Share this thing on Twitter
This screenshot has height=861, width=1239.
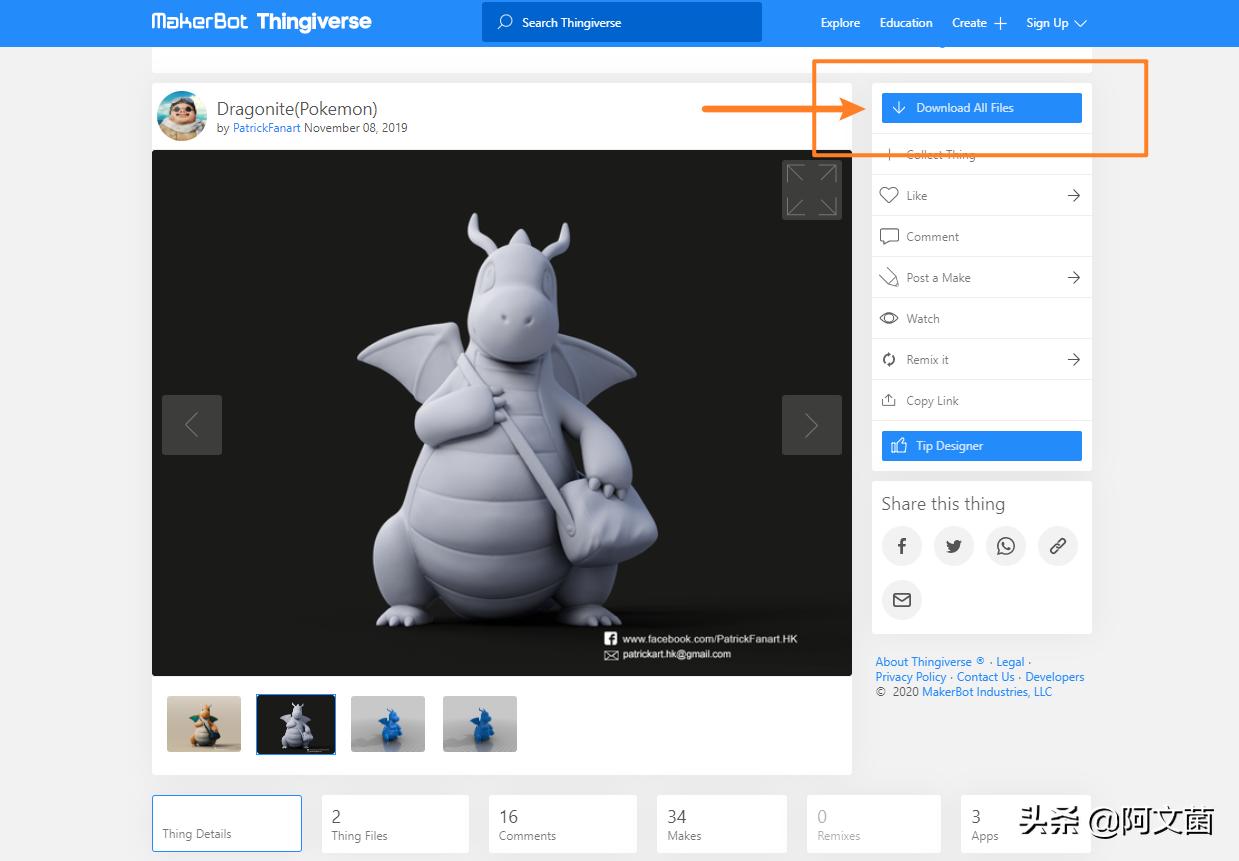[953, 546]
